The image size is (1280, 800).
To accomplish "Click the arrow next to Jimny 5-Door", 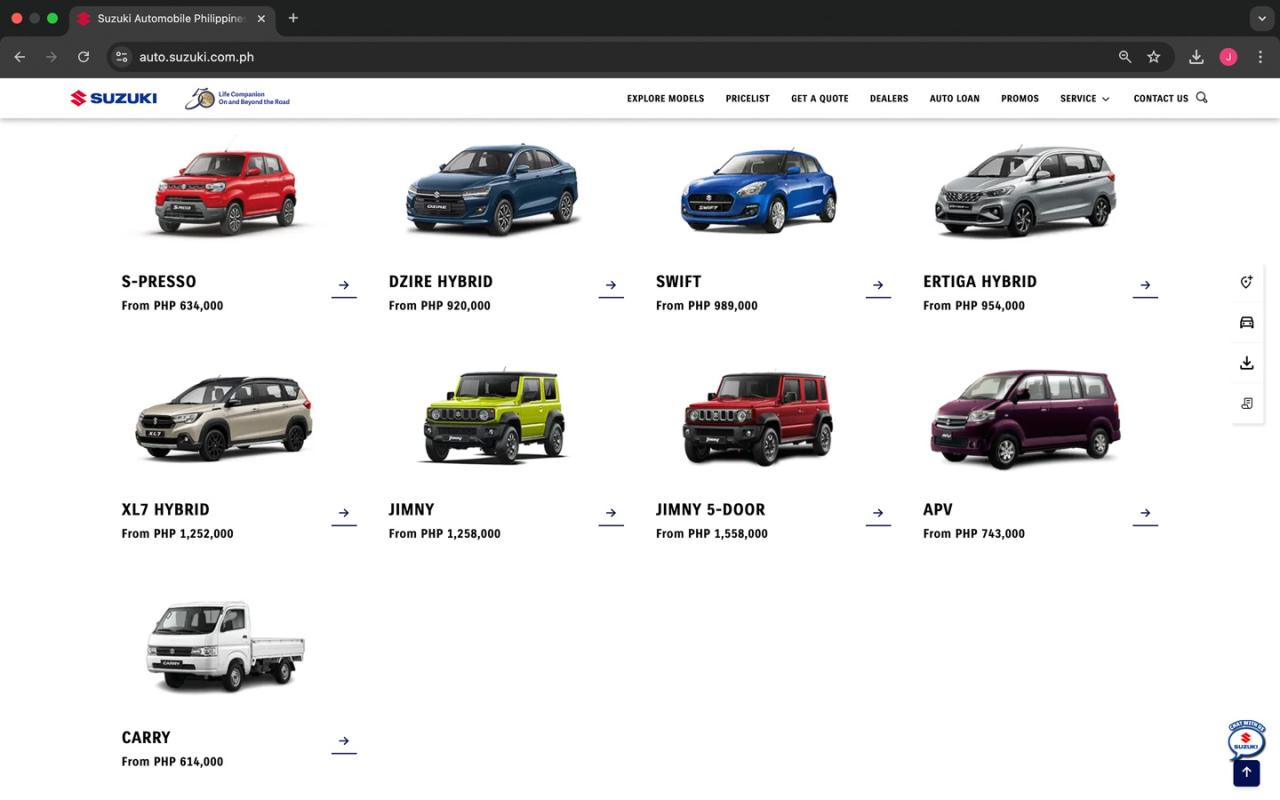I will 878,513.
